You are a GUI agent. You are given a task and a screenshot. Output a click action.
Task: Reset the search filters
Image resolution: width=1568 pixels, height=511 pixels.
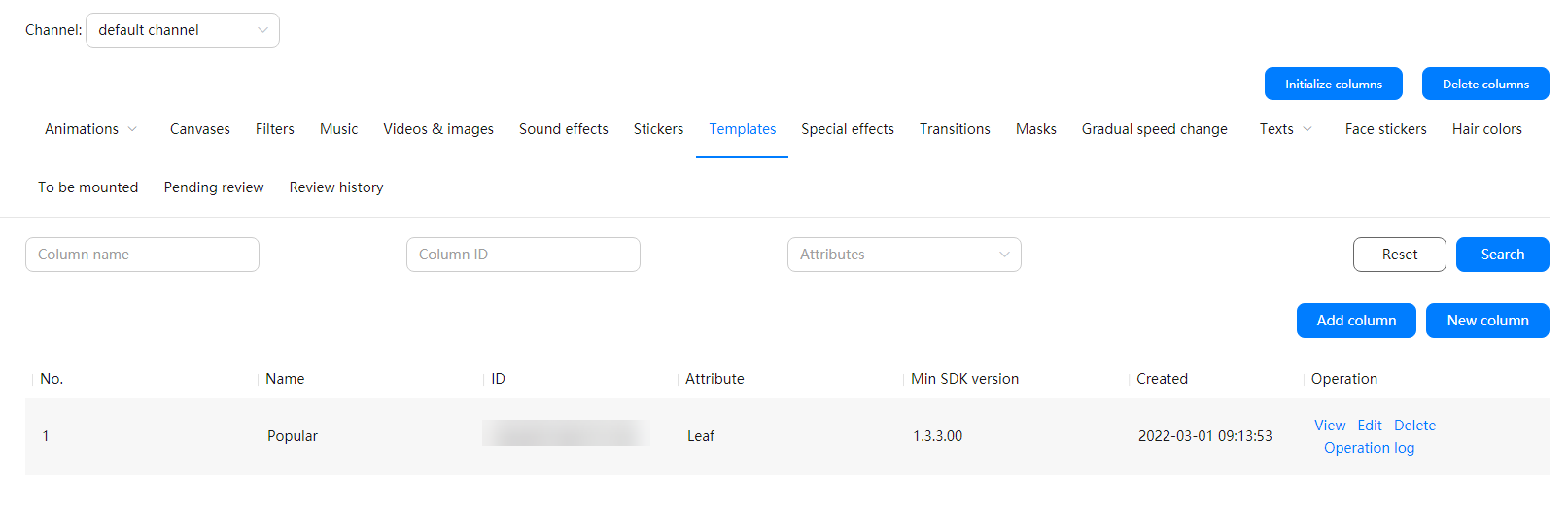1399,255
